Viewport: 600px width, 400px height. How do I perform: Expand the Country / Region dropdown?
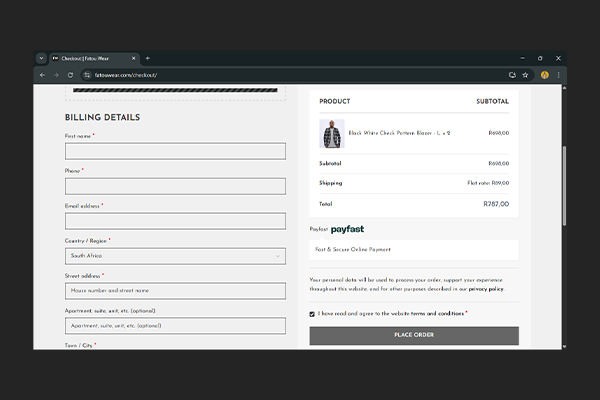pos(175,256)
